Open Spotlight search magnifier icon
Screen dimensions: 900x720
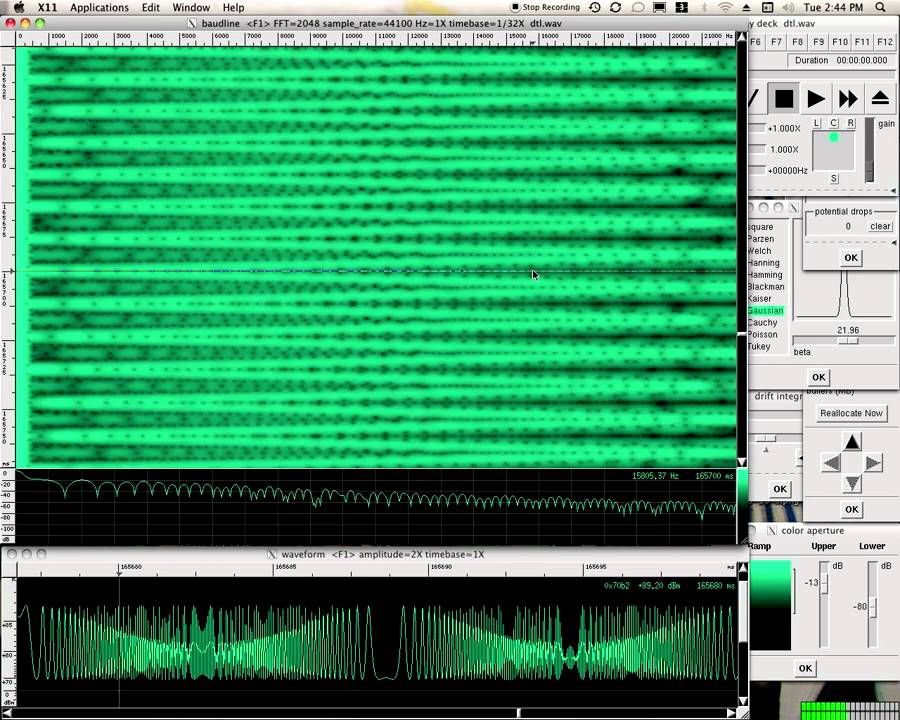(x=880, y=7)
